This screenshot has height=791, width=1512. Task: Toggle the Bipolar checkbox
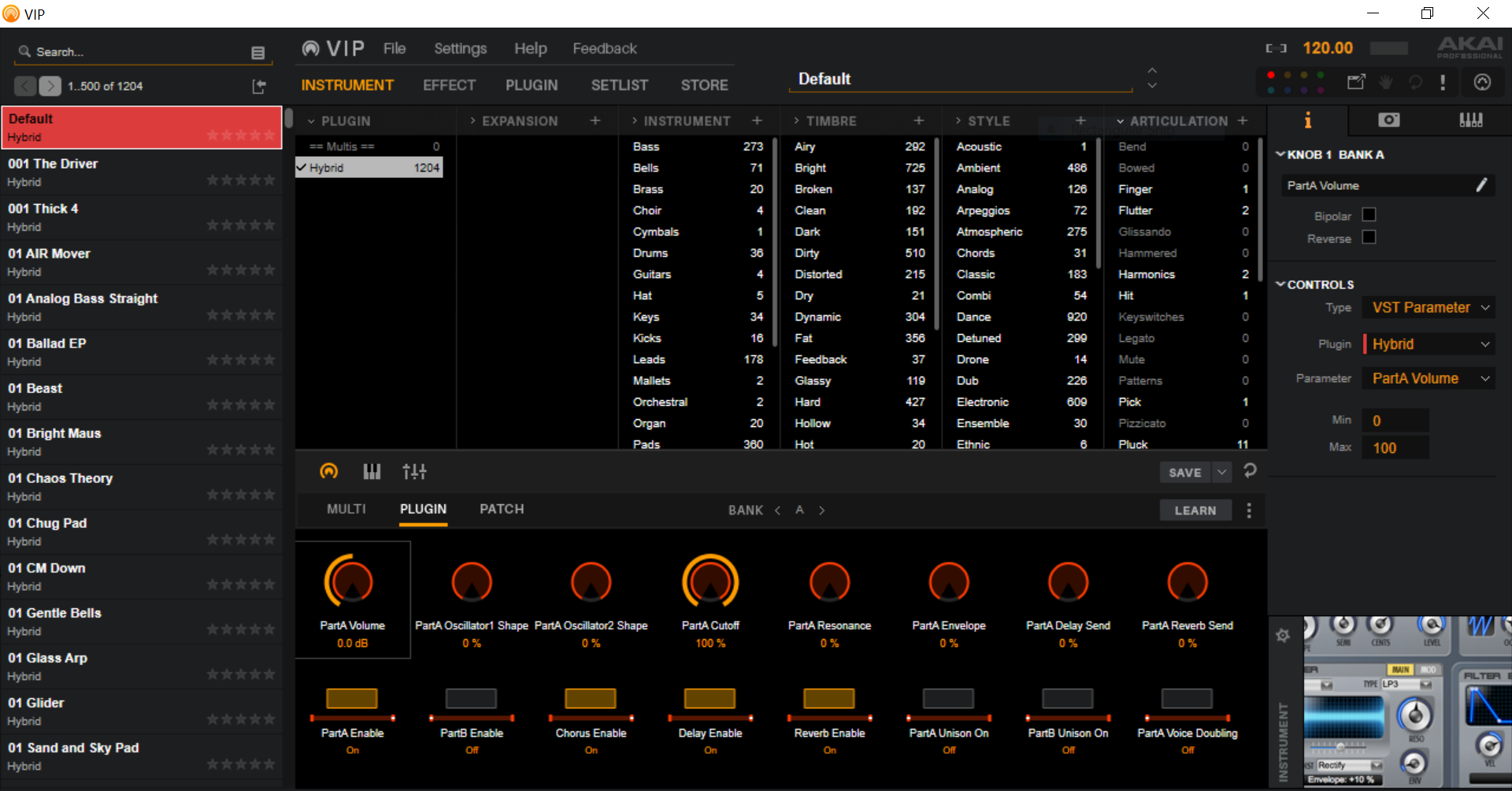point(1369,215)
